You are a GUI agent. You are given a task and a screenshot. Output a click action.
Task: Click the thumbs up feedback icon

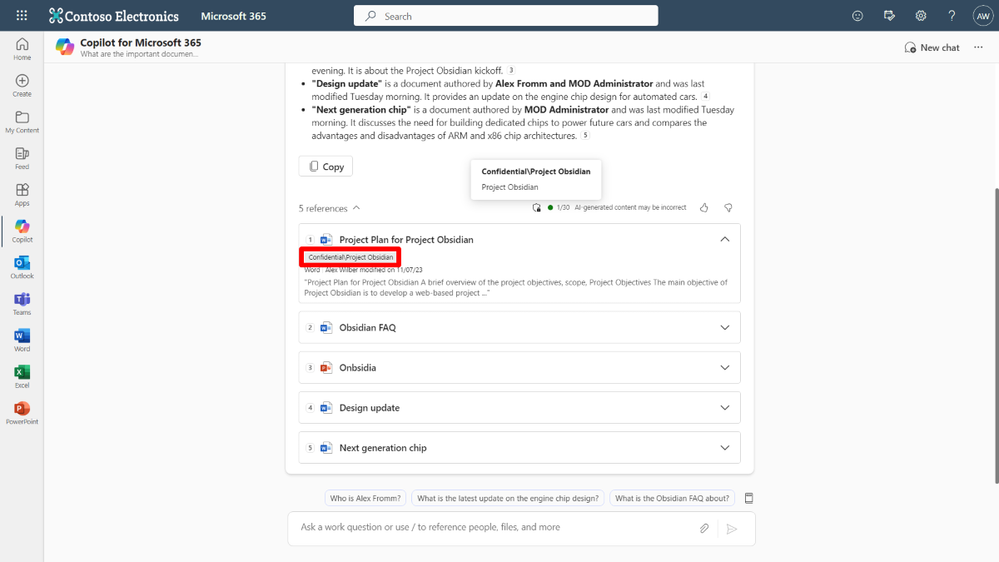(704, 208)
